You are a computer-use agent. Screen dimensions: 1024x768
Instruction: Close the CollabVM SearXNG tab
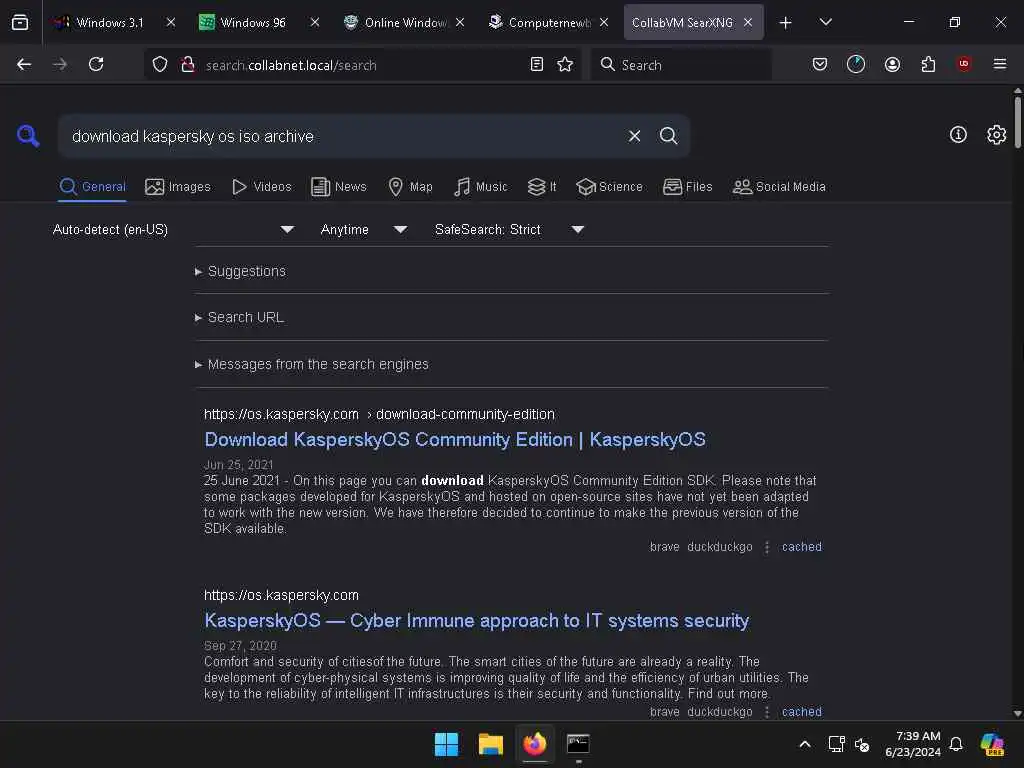coord(748,22)
